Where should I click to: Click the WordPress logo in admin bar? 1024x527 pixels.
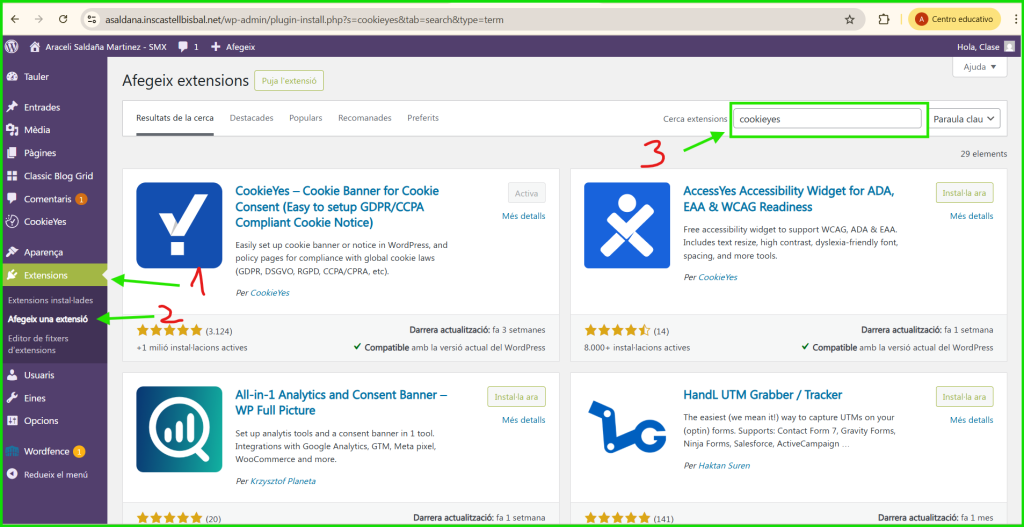[12, 46]
